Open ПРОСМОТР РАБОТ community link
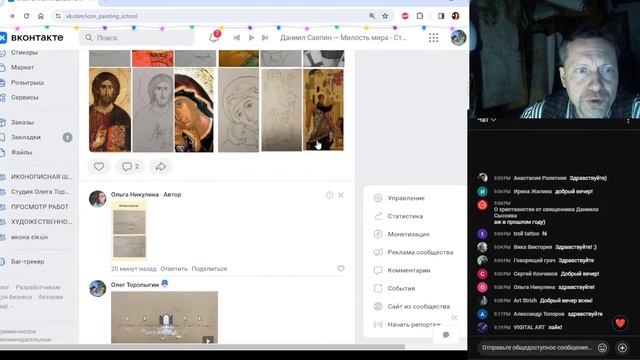Viewport: 640px width, 360px height. pos(40,207)
